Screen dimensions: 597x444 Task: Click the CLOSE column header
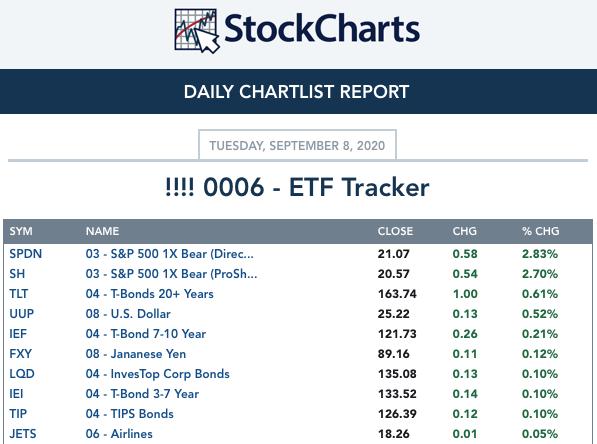pos(395,231)
